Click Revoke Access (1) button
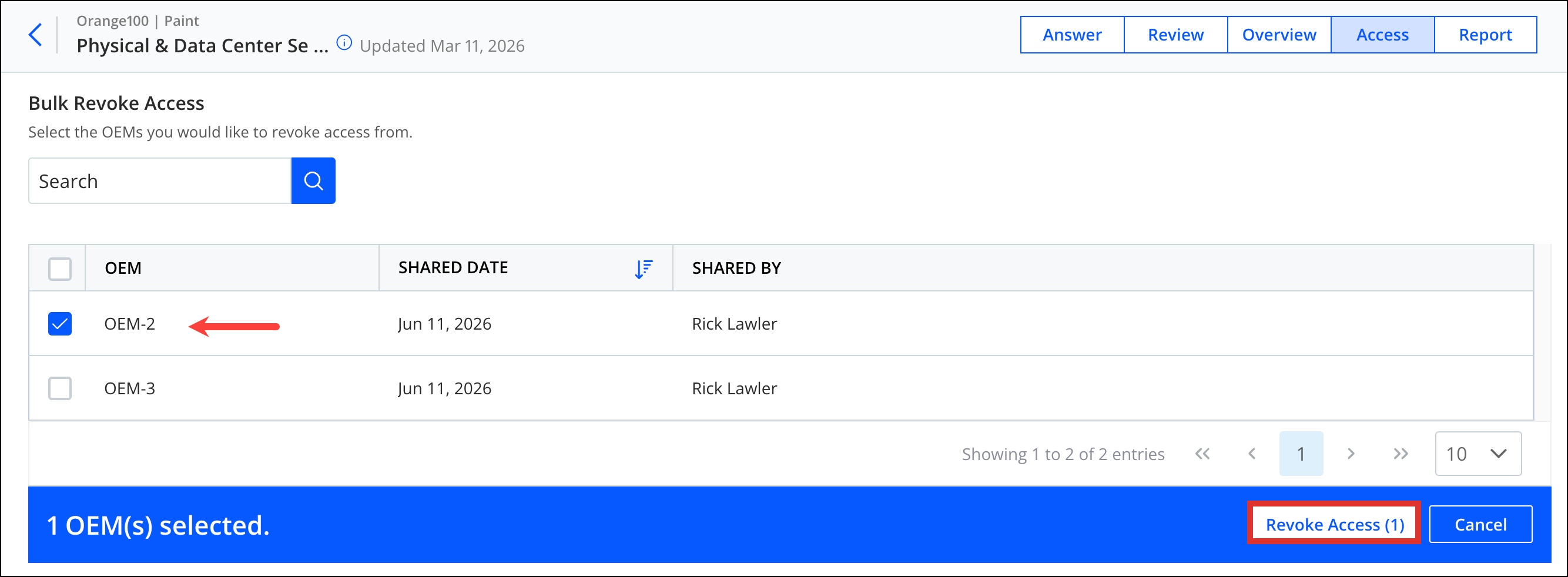 pos(1334,524)
